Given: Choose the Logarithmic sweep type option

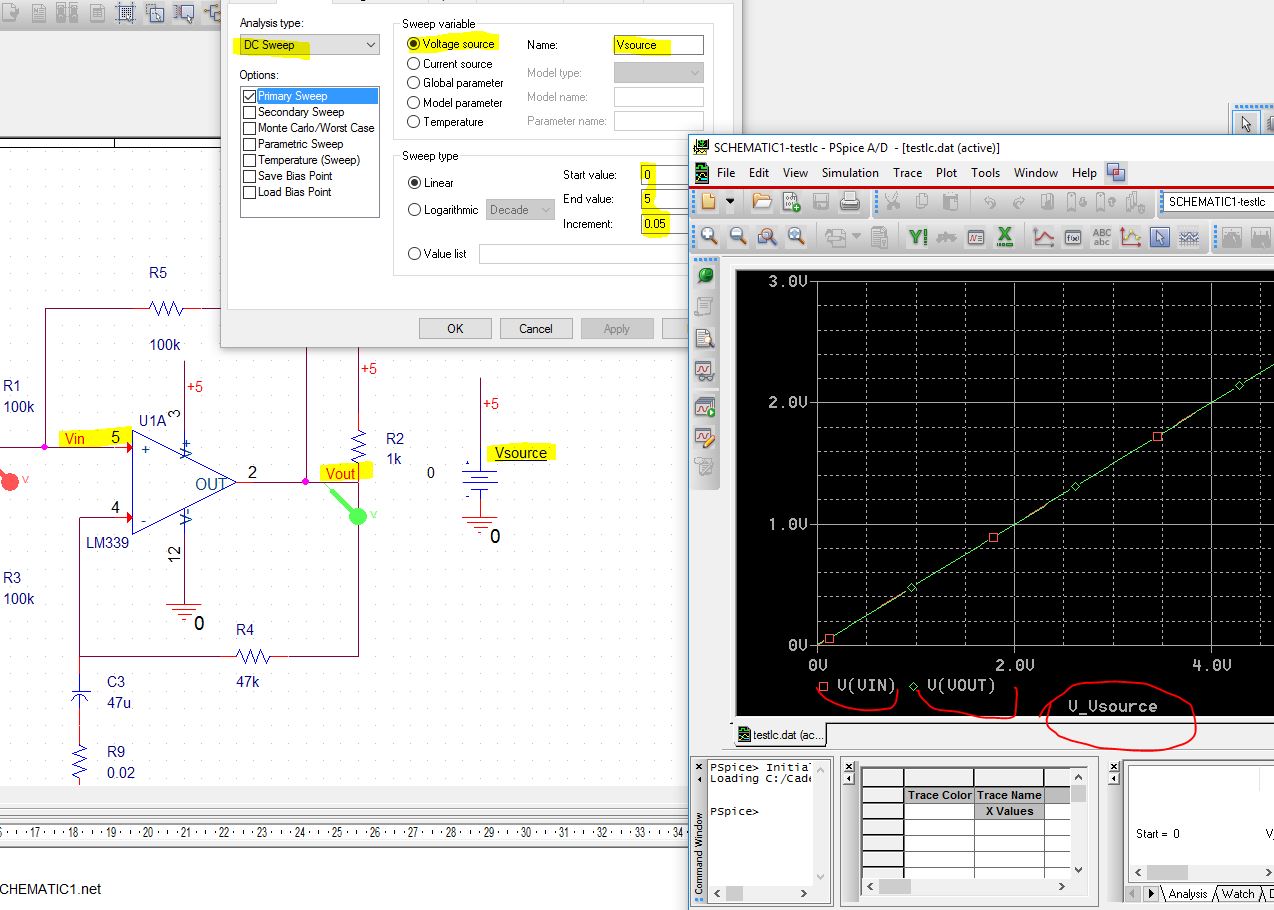Looking at the screenshot, I should tap(414, 210).
